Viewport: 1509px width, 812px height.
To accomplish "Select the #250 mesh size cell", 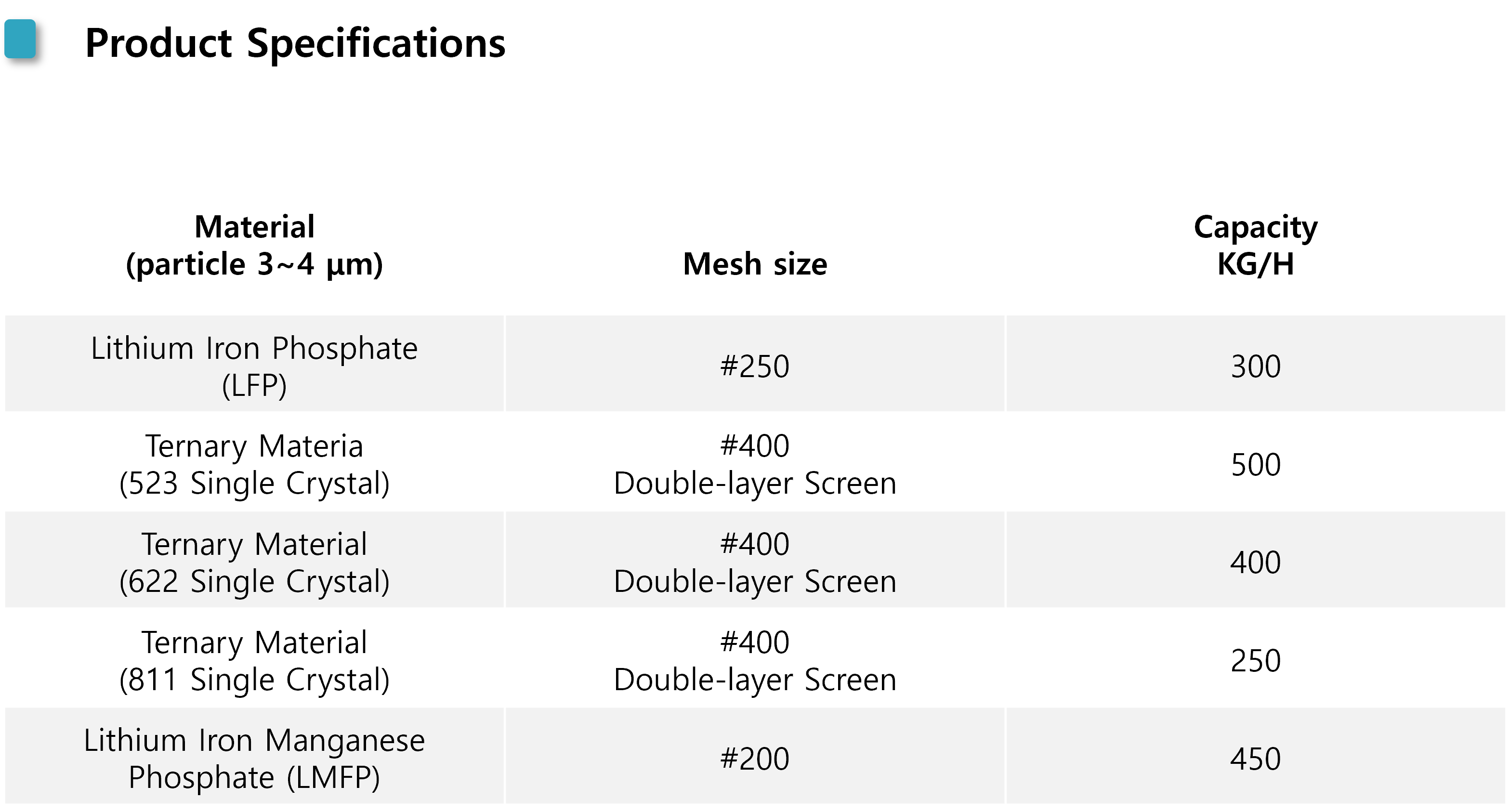I will [754, 366].
